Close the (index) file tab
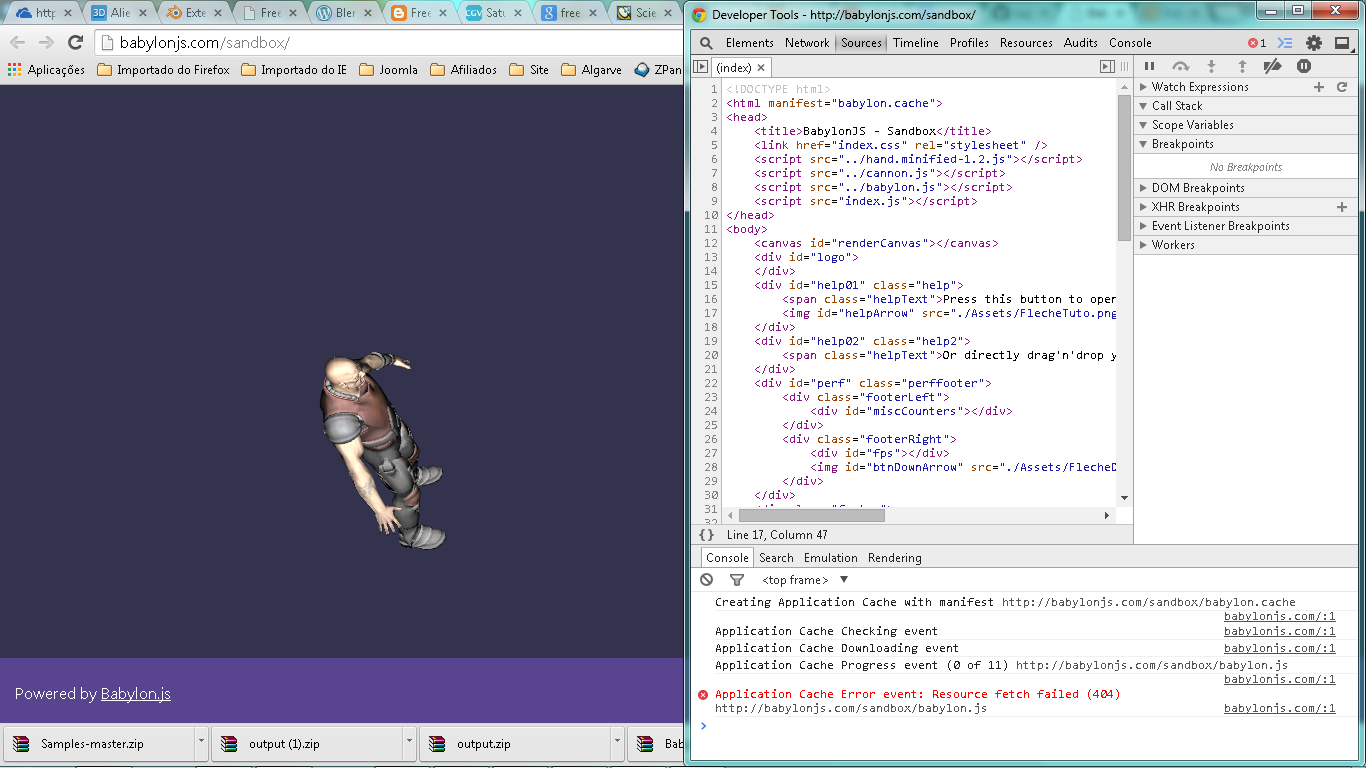Image resolution: width=1366 pixels, height=768 pixels. pyautogui.click(x=761, y=67)
